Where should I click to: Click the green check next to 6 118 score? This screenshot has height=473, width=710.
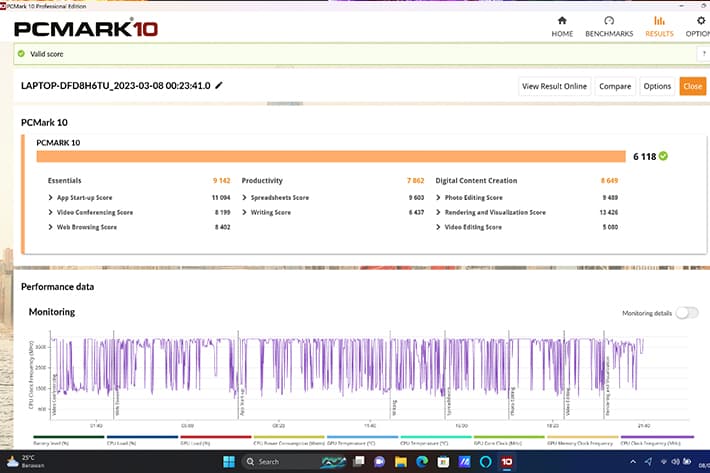[x=663, y=156]
